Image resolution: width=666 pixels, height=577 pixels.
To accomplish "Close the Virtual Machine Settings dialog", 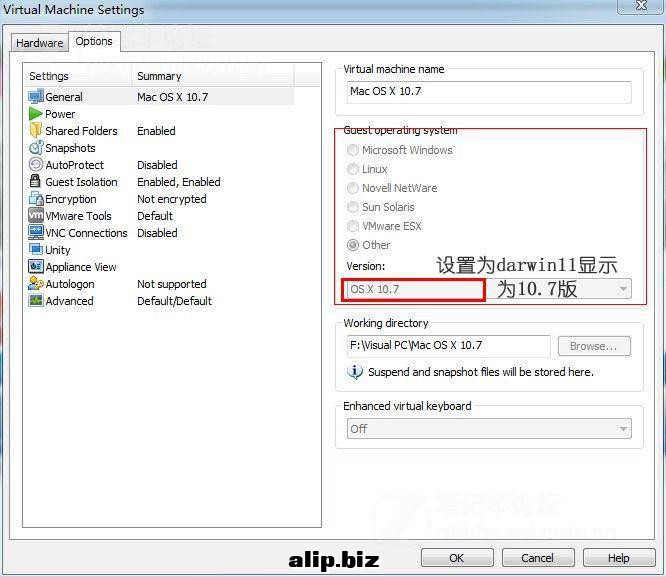I will click(641, 6).
